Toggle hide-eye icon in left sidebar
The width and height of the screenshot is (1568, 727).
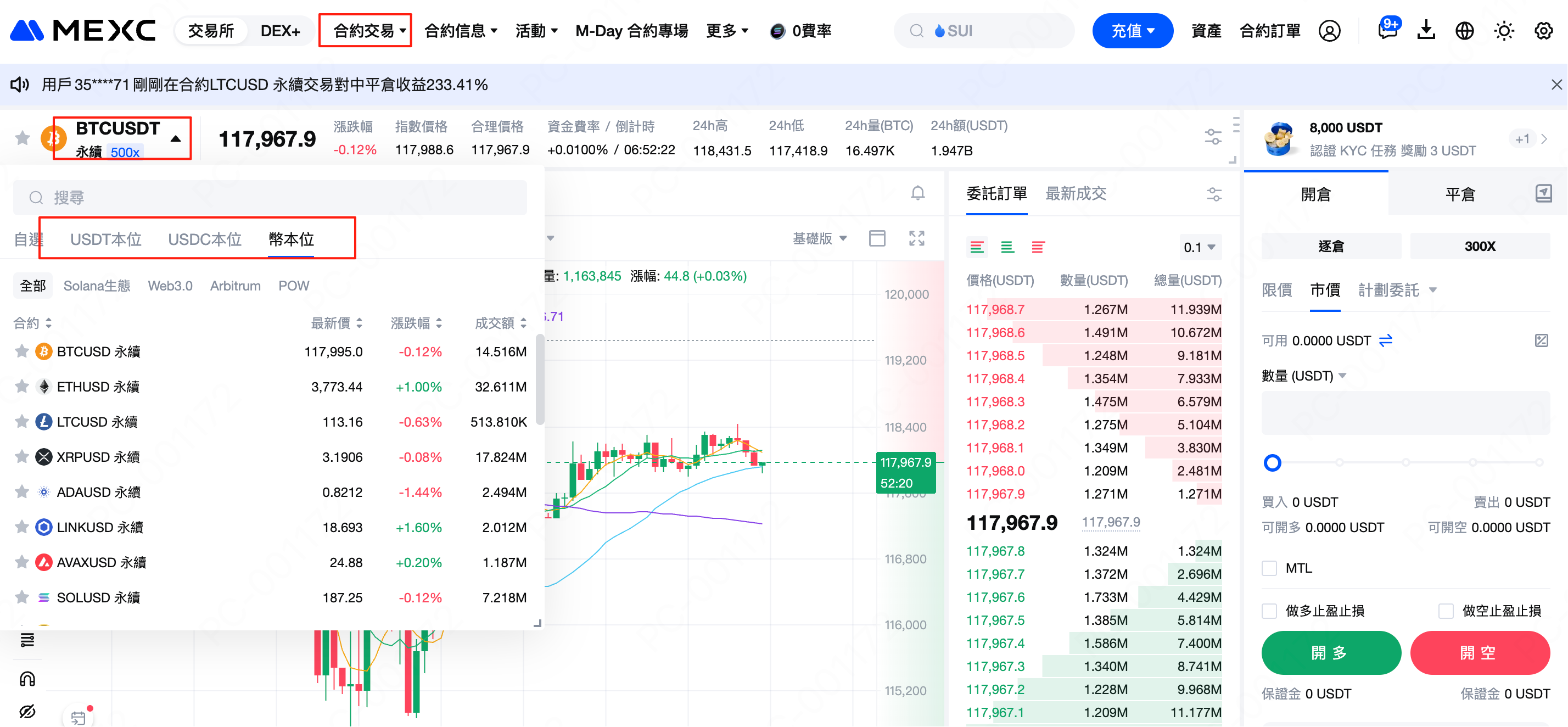(27, 711)
